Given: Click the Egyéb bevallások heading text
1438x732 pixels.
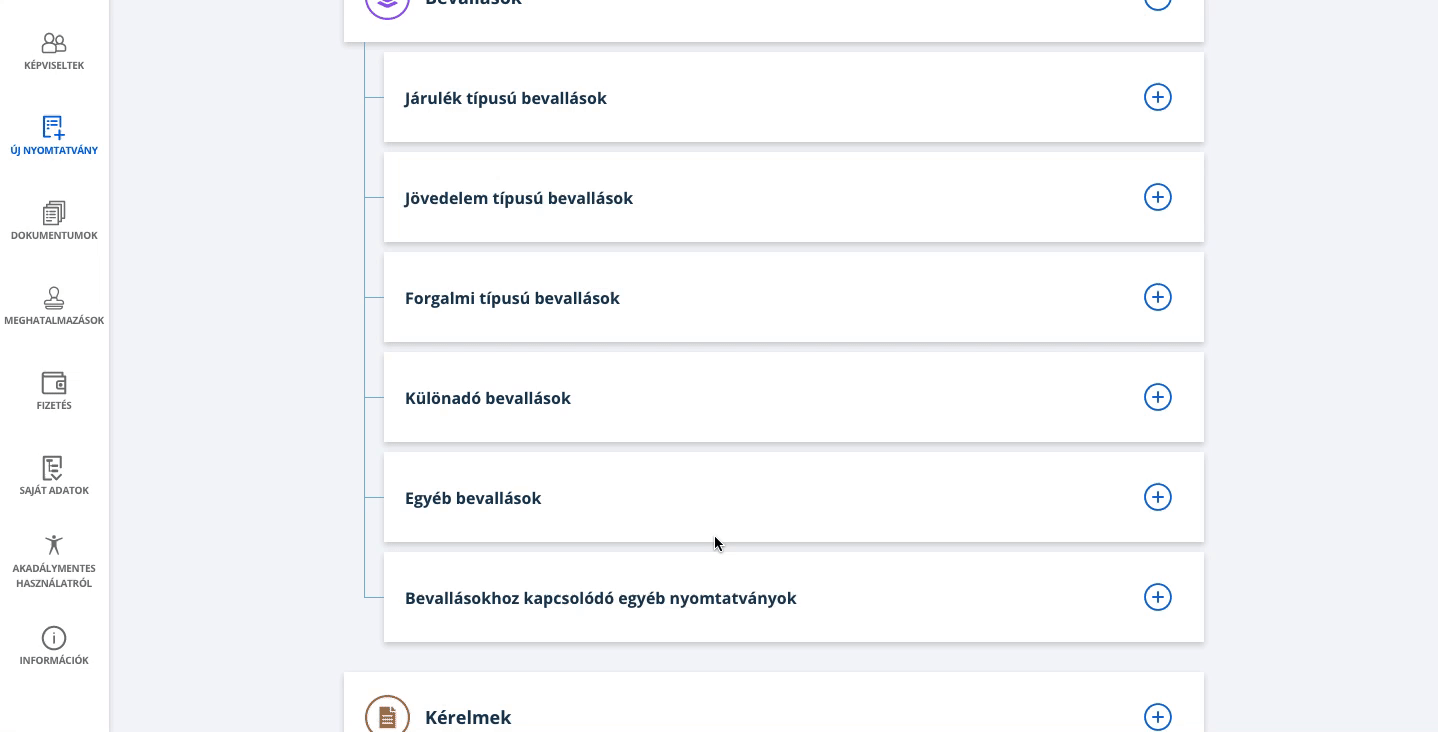Looking at the screenshot, I should [x=473, y=498].
